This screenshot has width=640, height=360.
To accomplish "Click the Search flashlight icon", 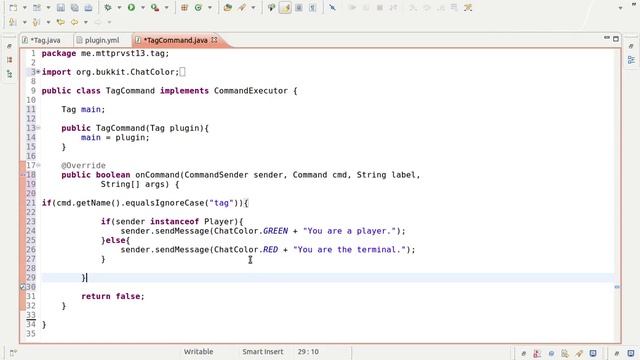I will point(242,7).
